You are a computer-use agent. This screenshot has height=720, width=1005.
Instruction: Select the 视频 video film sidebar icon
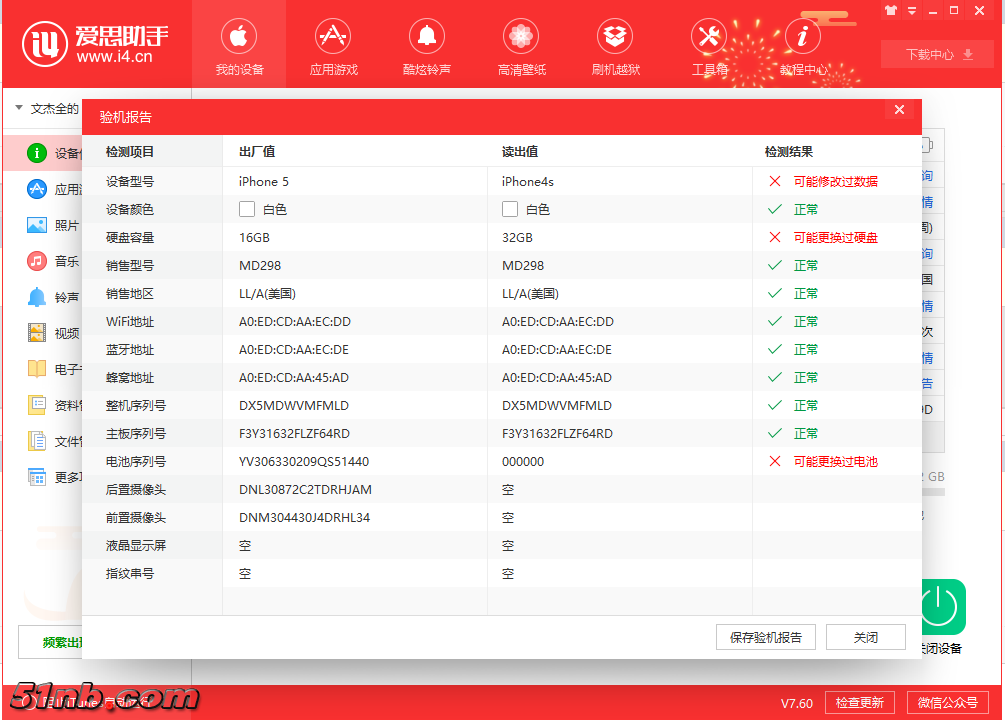[x=37, y=333]
